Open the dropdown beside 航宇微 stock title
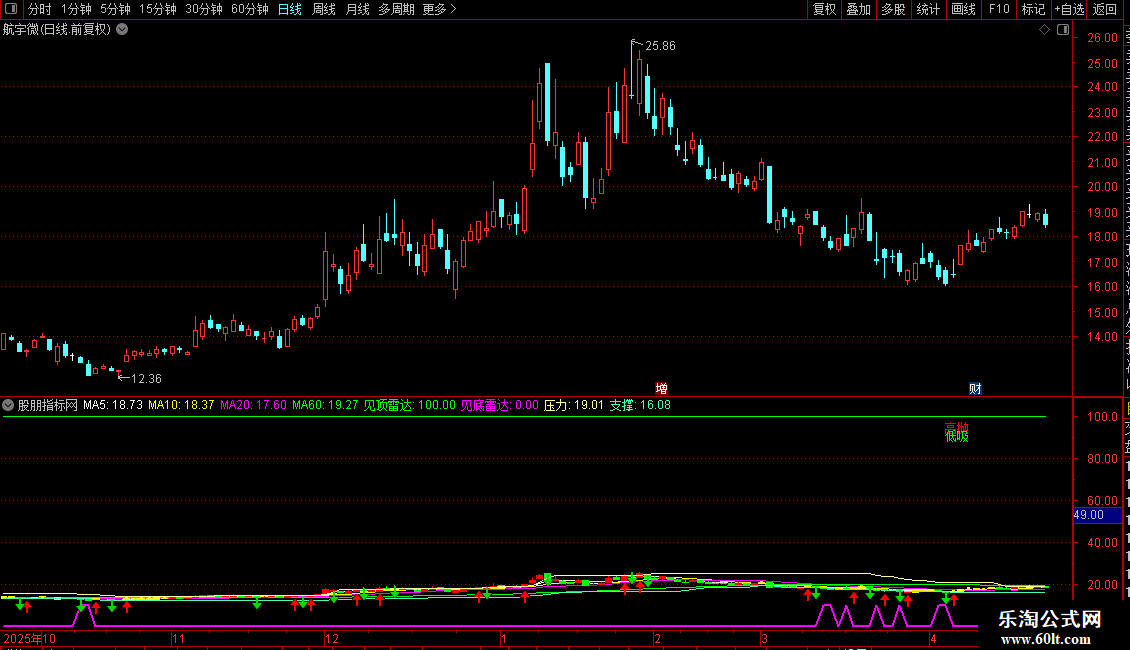Viewport: 1130px width, 650px height. click(x=123, y=30)
